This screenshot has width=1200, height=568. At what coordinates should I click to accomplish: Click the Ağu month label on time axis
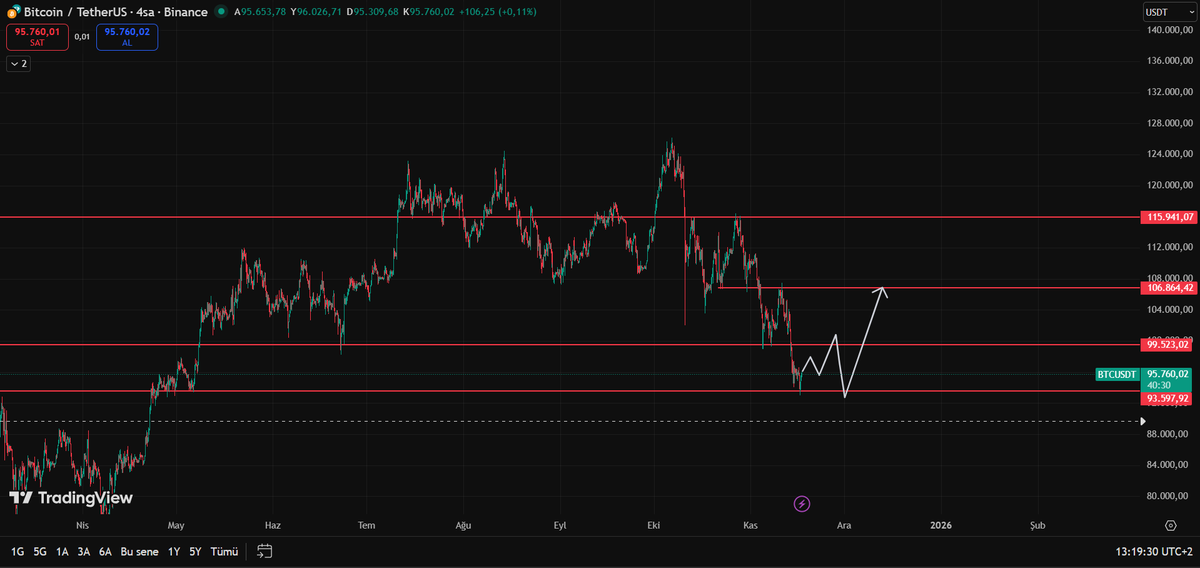[x=463, y=524]
